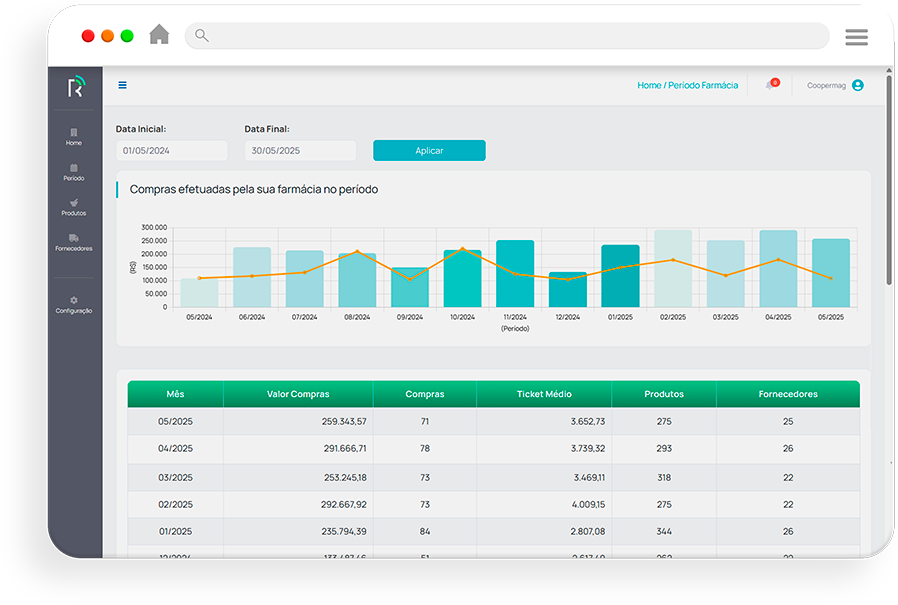Viewport: 898px width, 605px height.
Task: Click the app logo in sidebar
Action: click(75, 87)
